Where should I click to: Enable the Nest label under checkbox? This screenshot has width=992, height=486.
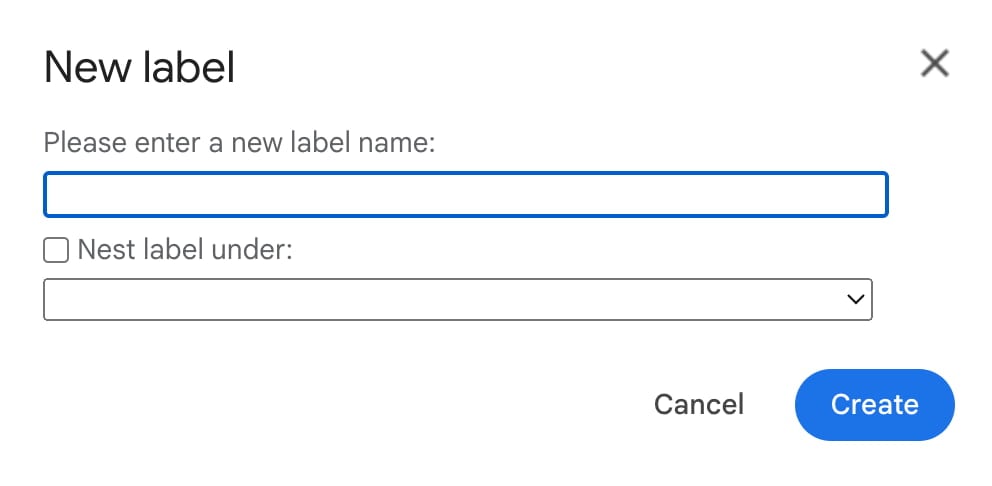pos(56,250)
